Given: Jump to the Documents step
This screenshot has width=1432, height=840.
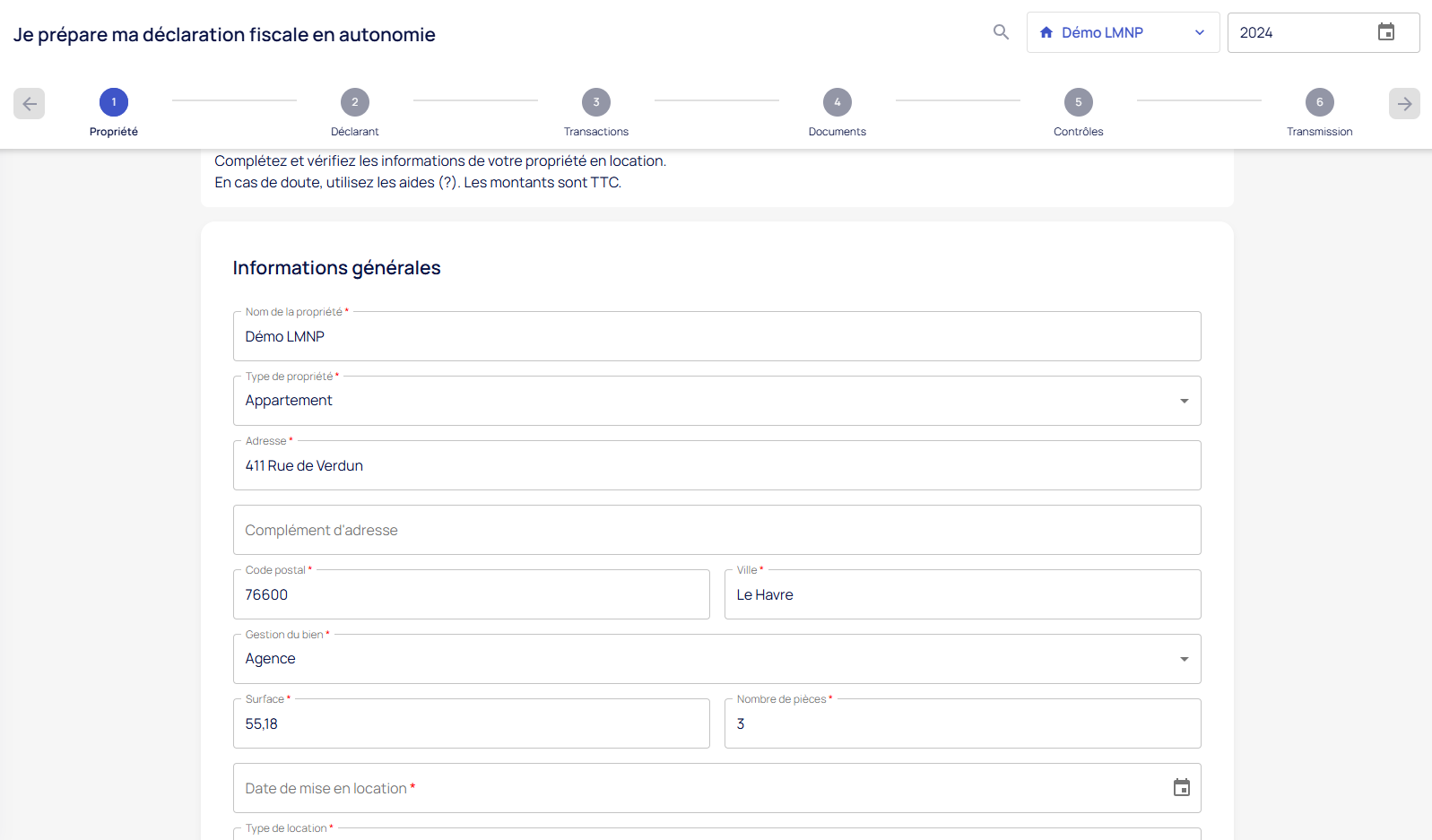Looking at the screenshot, I should (x=837, y=102).
